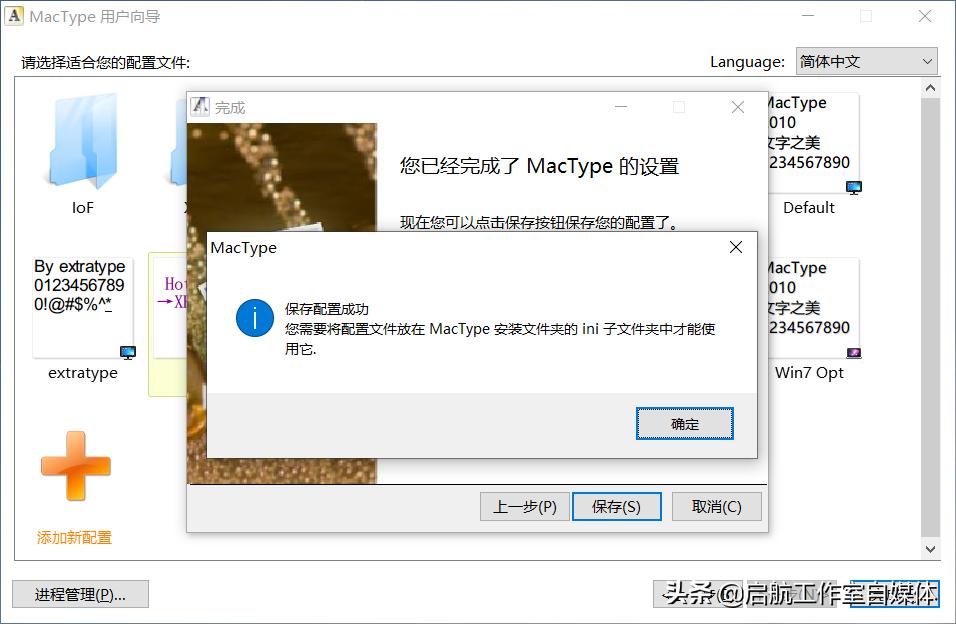Go back with the 上一步(P) button

tap(524, 506)
